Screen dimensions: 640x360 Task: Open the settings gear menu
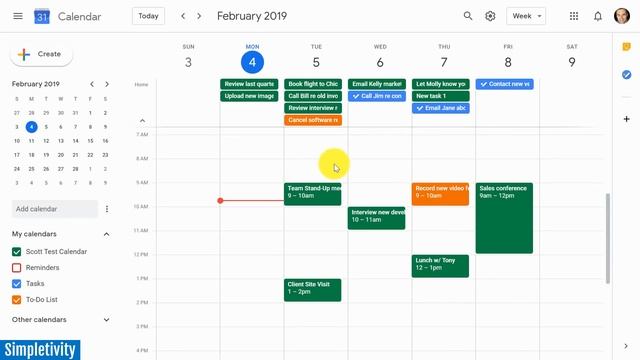(x=490, y=16)
